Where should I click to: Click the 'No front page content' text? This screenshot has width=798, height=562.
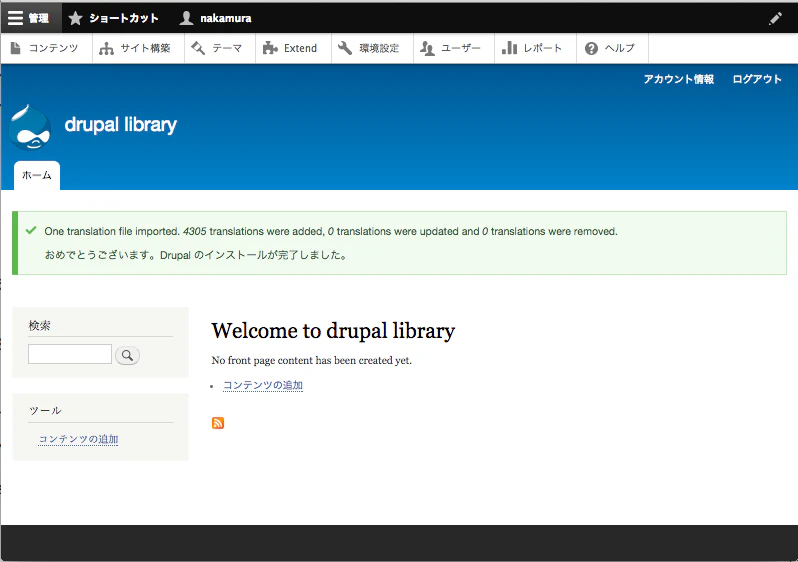(311, 360)
